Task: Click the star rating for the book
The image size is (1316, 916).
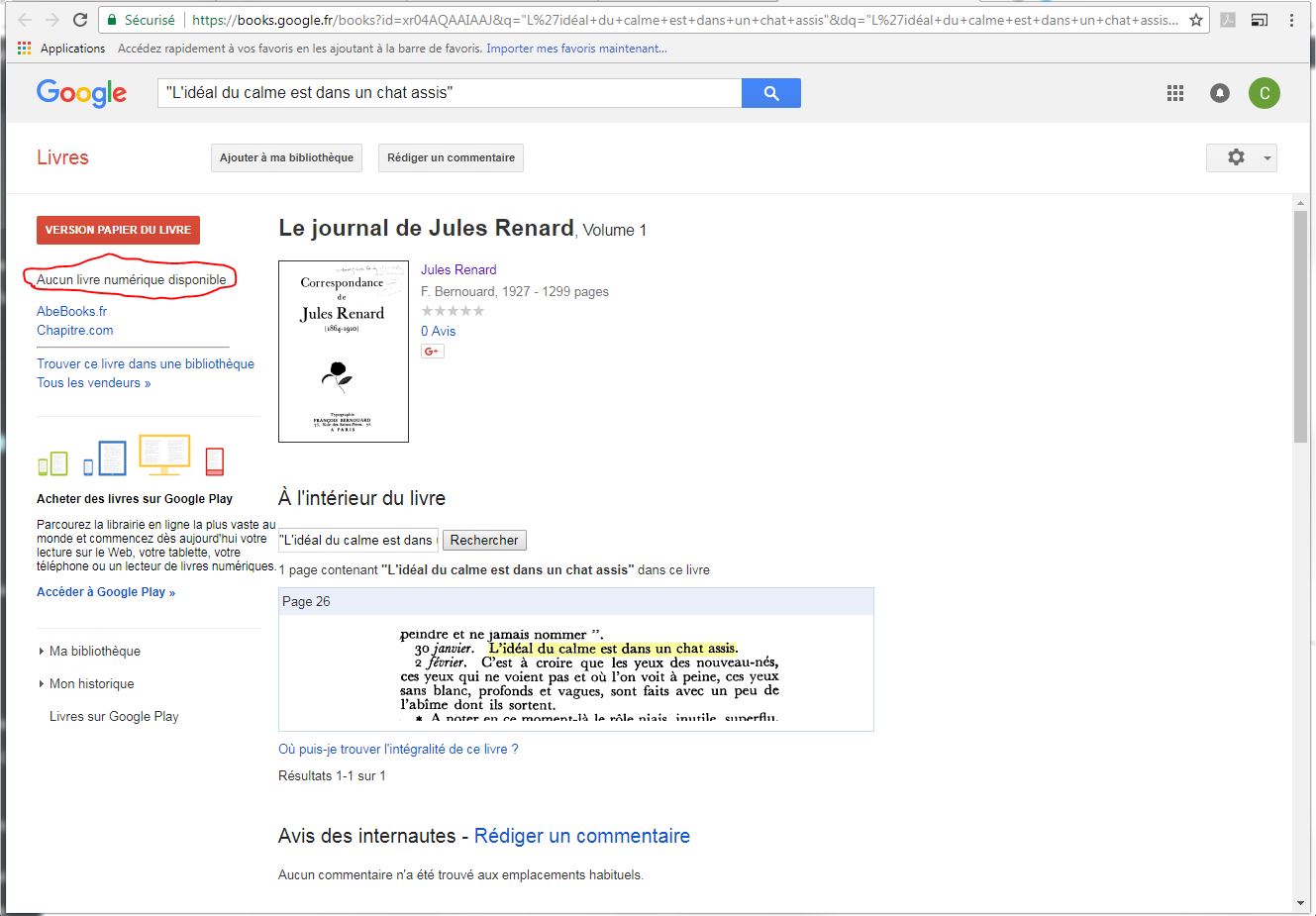Action: click(x=453, y=311)
